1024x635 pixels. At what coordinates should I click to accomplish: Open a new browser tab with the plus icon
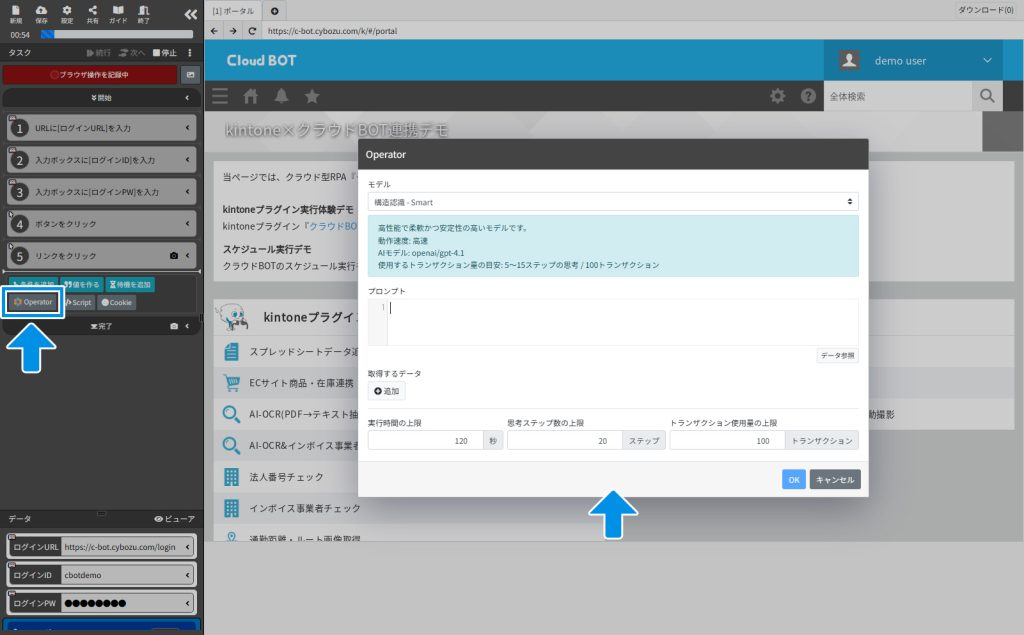click(x=274, y=11)
